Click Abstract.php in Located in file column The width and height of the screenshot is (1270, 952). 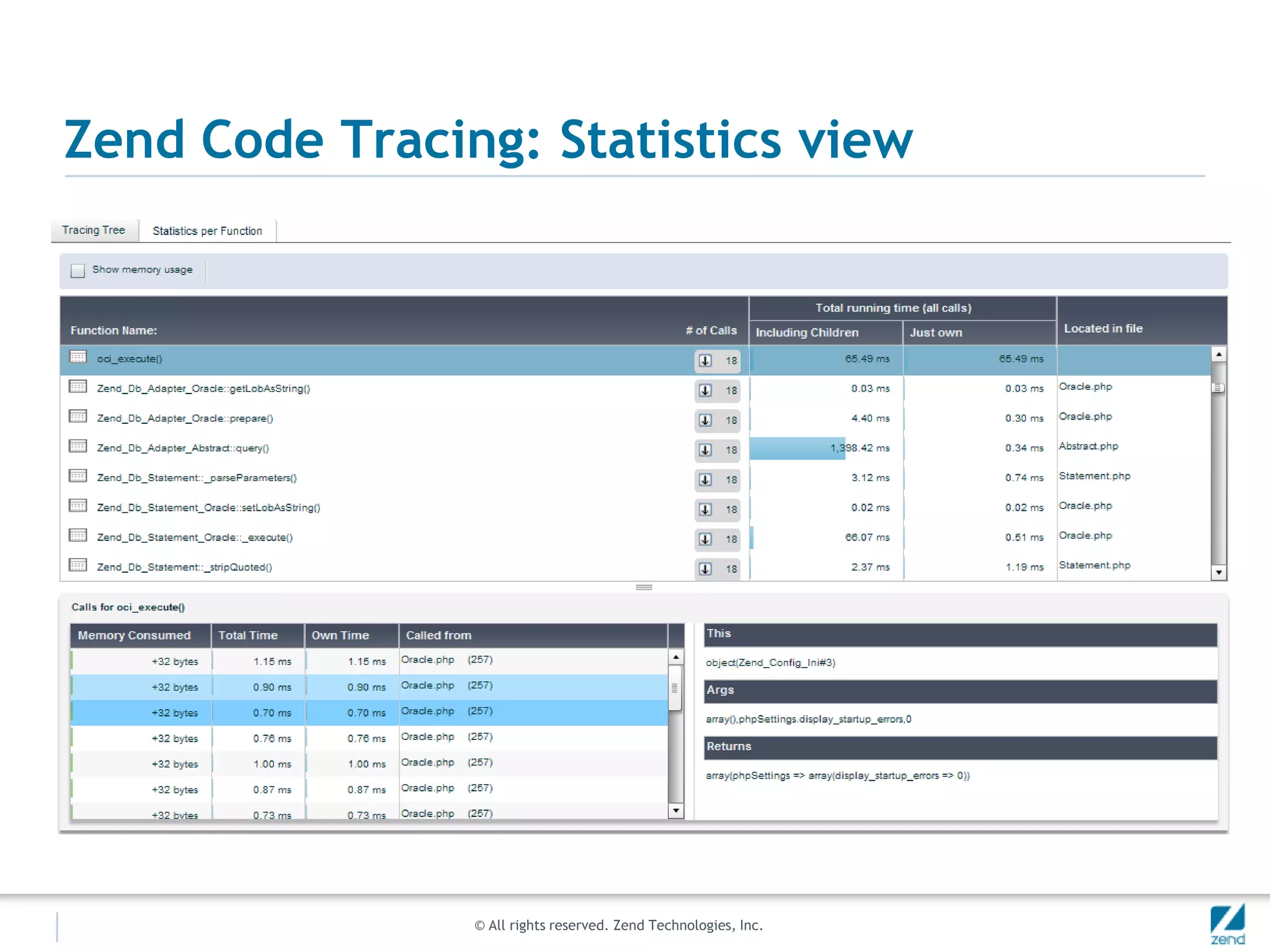pyautogui.click(x=1088, y=446)
